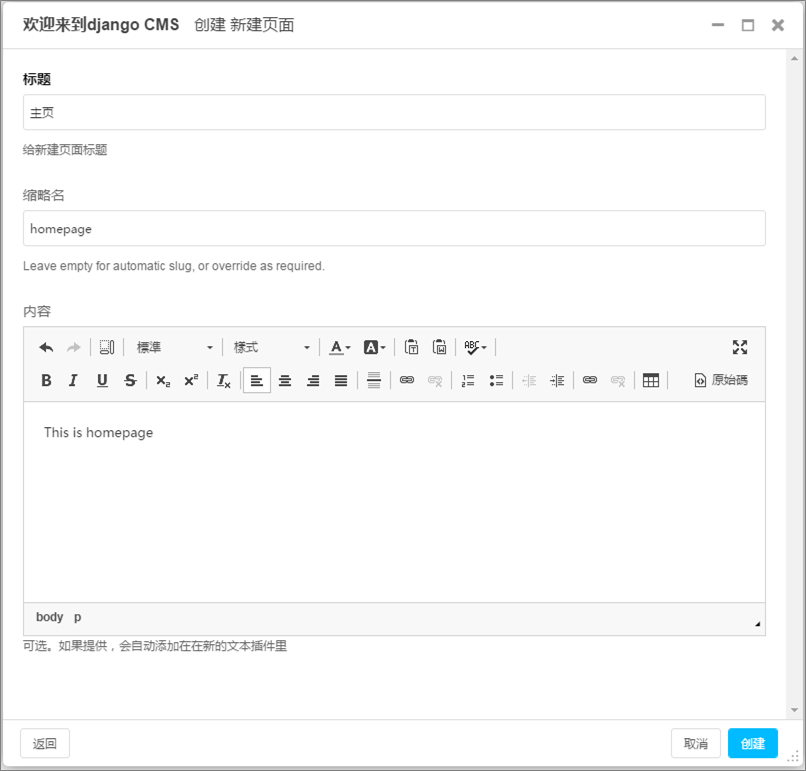Viewport: 806px width, 771px height.
Task: Open the 樣式 styles dropdown
Action: click(271, 347)
